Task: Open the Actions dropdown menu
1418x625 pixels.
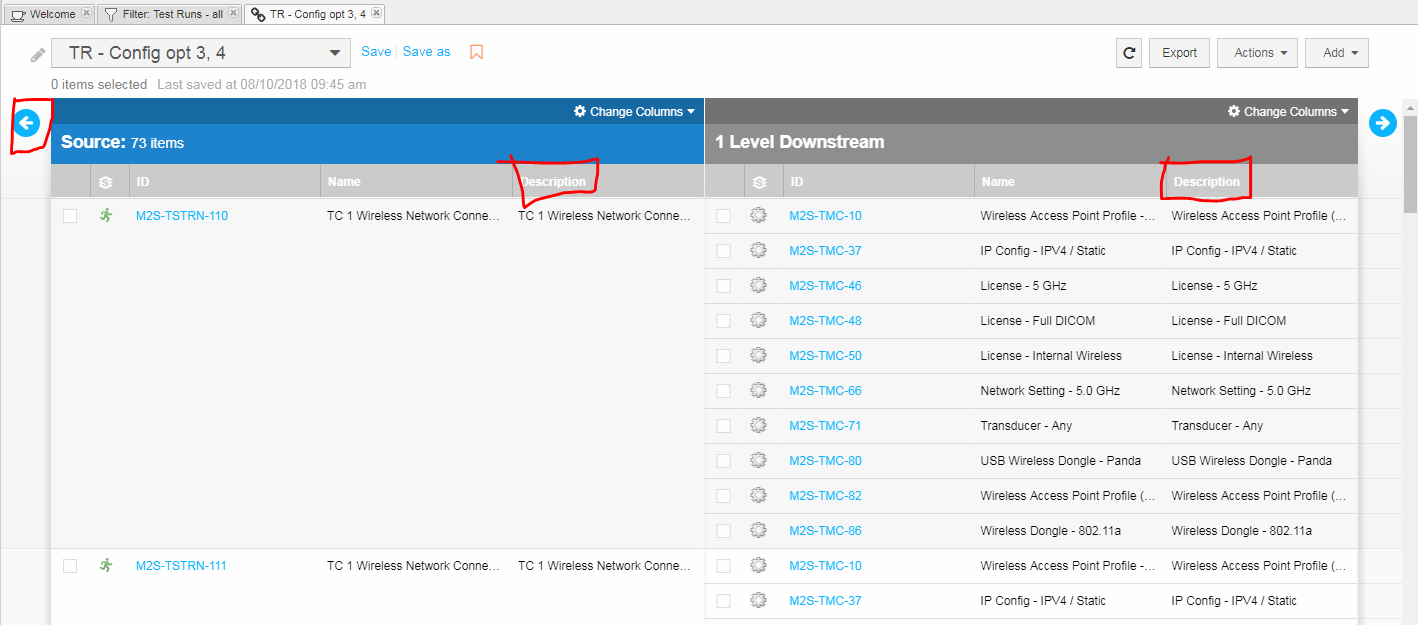Action: tap(1258, 53)
